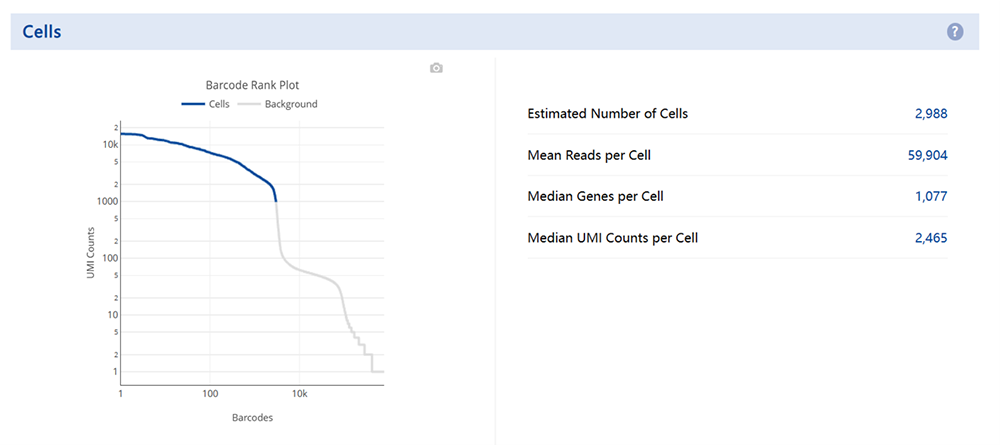Click the Cells section header title

click(42, 32)
